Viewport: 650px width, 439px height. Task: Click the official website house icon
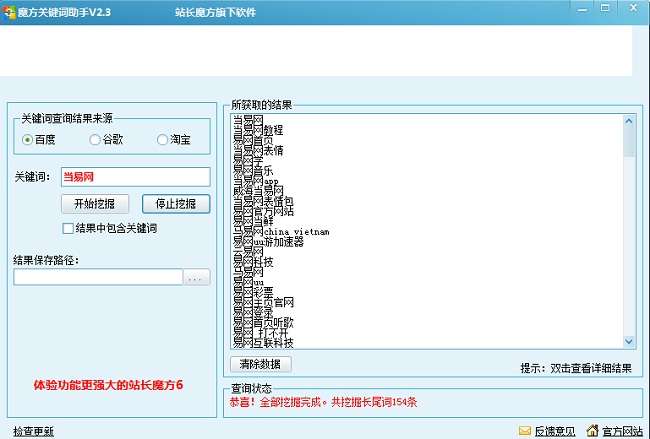coord(592,431)
